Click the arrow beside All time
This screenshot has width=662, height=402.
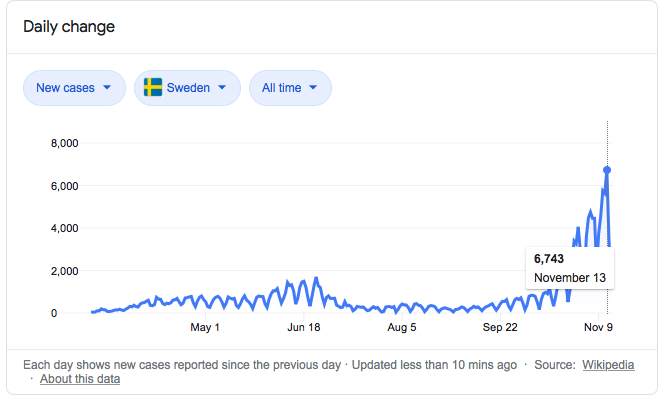313,88
